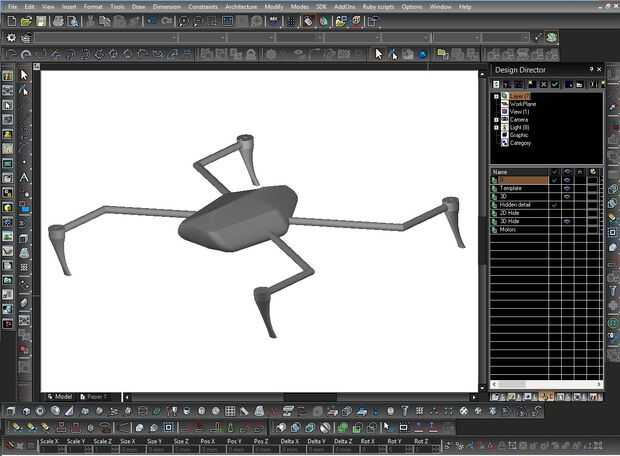Select the arrow Select tool in left toolbar
Viewport: 620px width, 456px height.
pyautogui.click(x=25, y=75)
